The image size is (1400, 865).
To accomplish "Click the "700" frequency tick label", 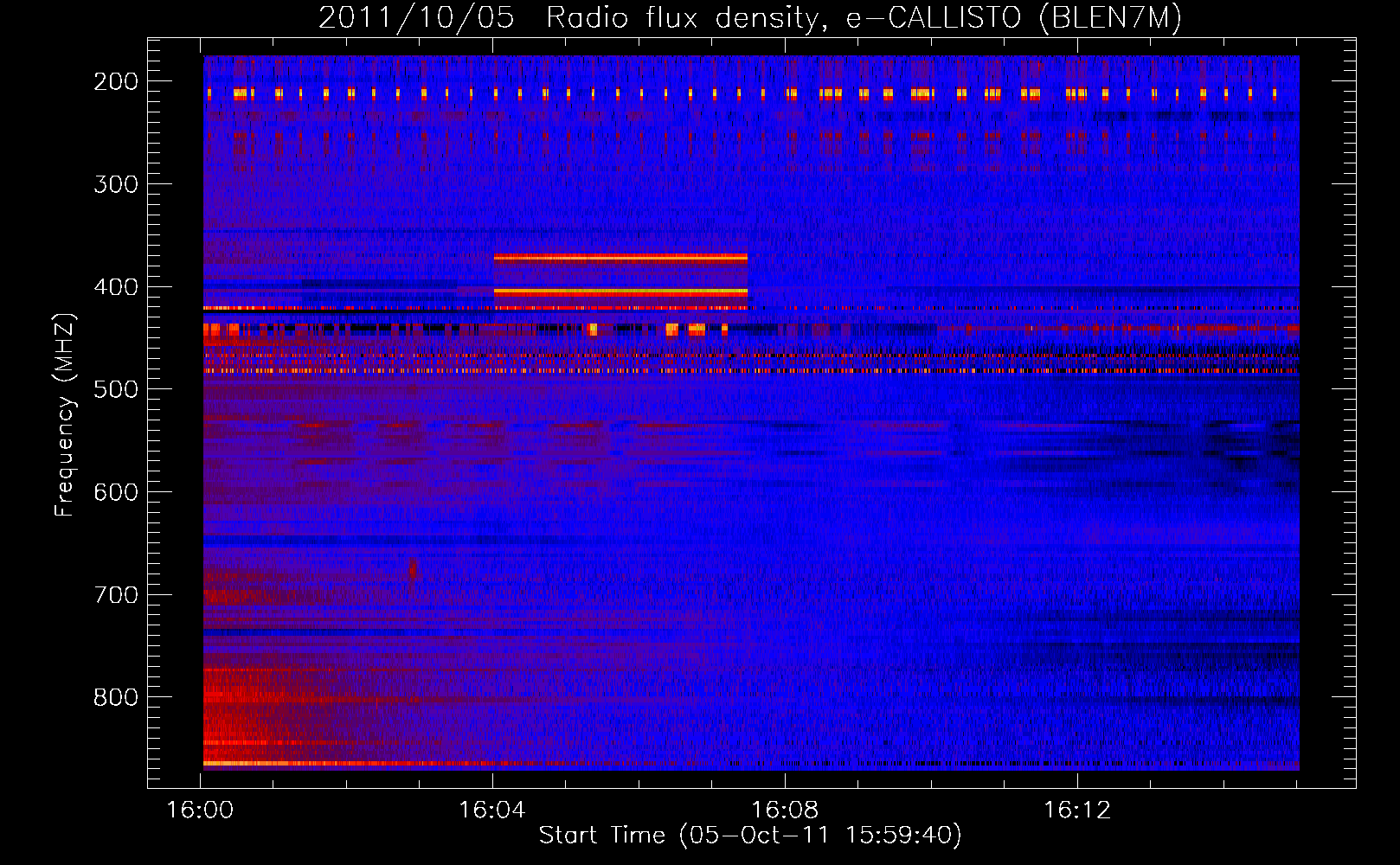I will click(x=116, y=595).
